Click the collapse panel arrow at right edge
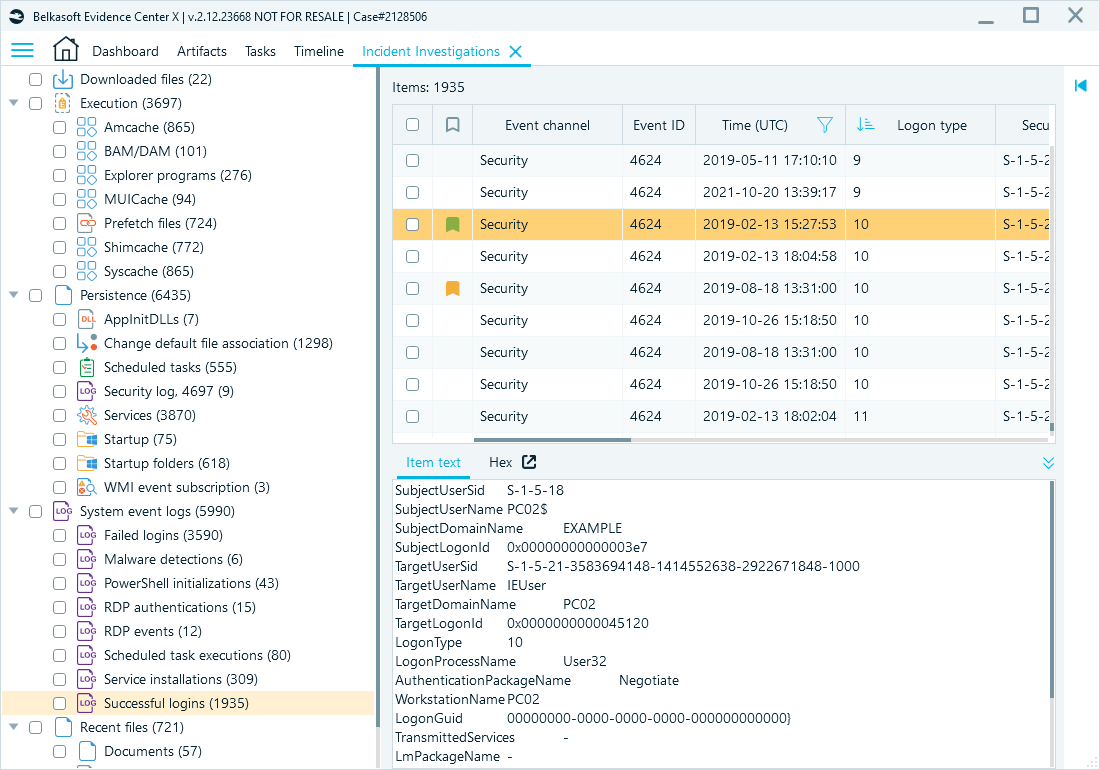The width and height of the screenshot is (1100, 770). tap(1080, 86)
